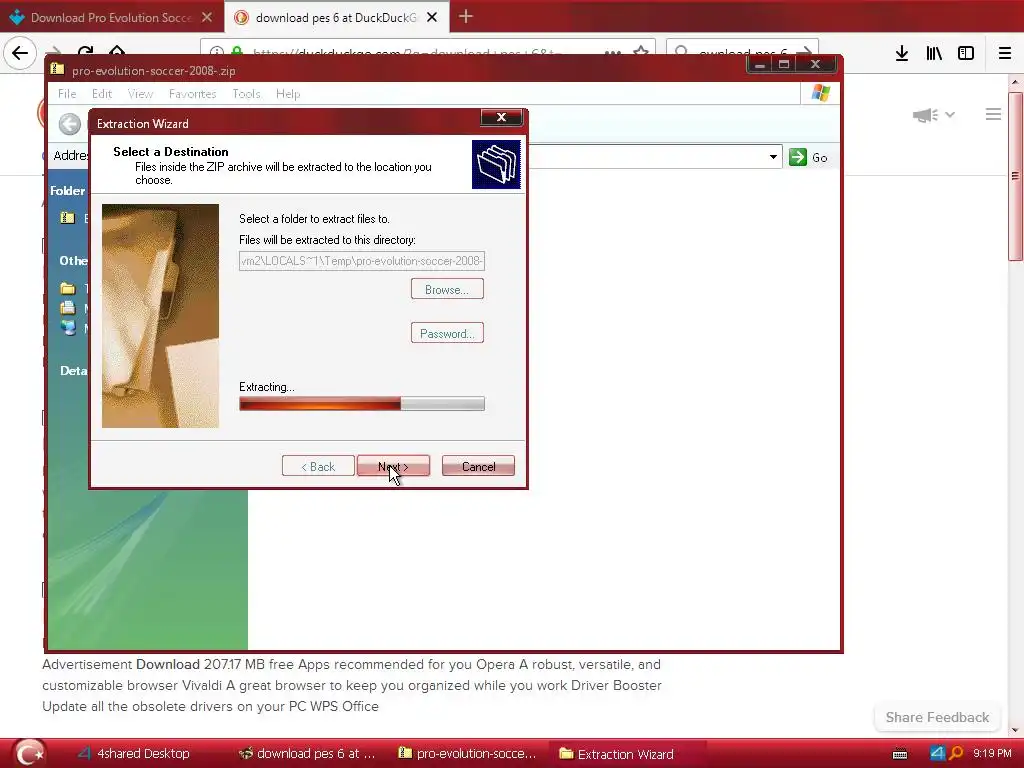Click the Windows flag logo in zip window
The height and width of the screenshot is (768, 1024).
pyautogui.click(x=821, y=93)
